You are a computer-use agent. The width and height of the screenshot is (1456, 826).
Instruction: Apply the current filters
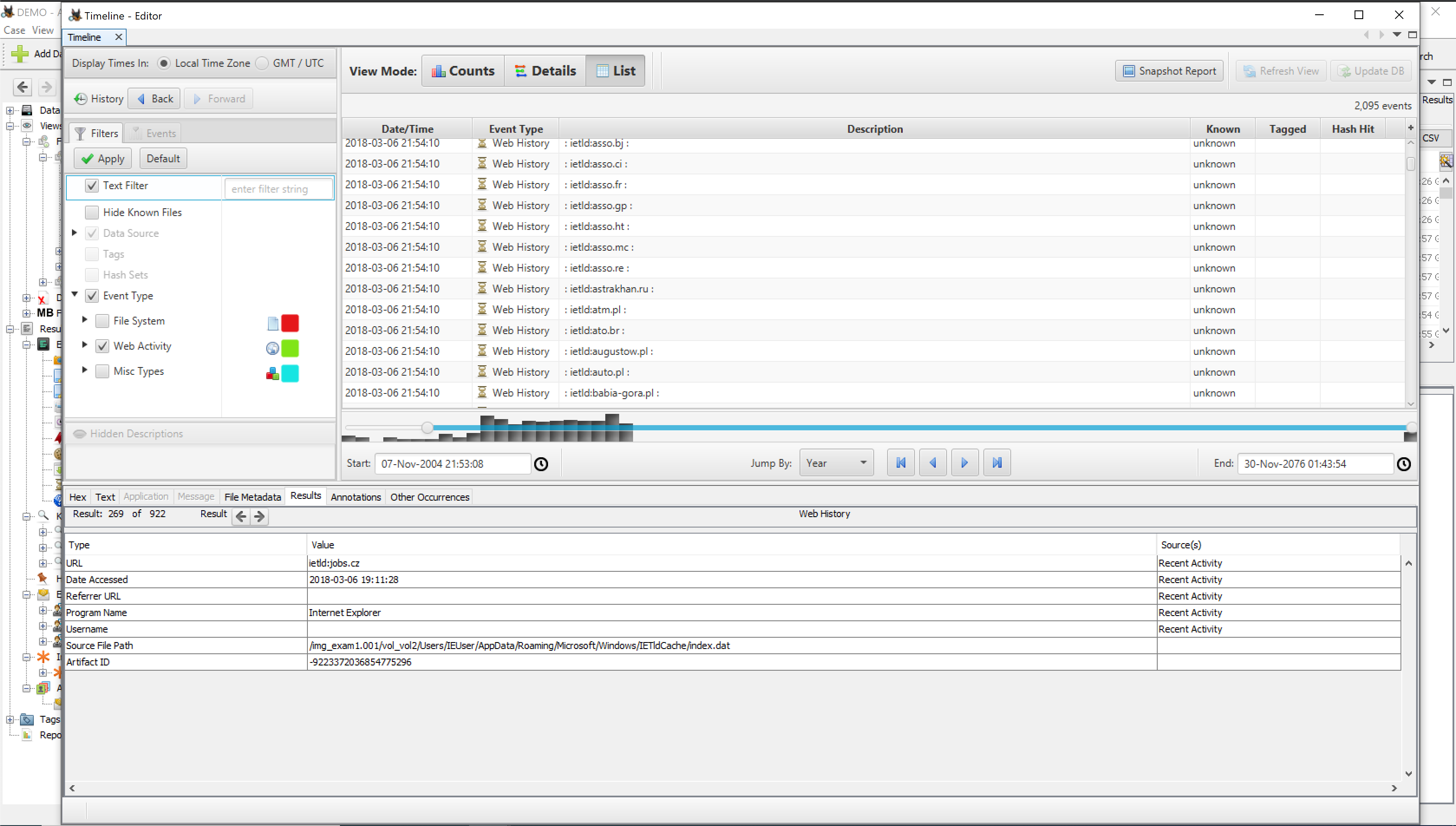tap(103, 159)
